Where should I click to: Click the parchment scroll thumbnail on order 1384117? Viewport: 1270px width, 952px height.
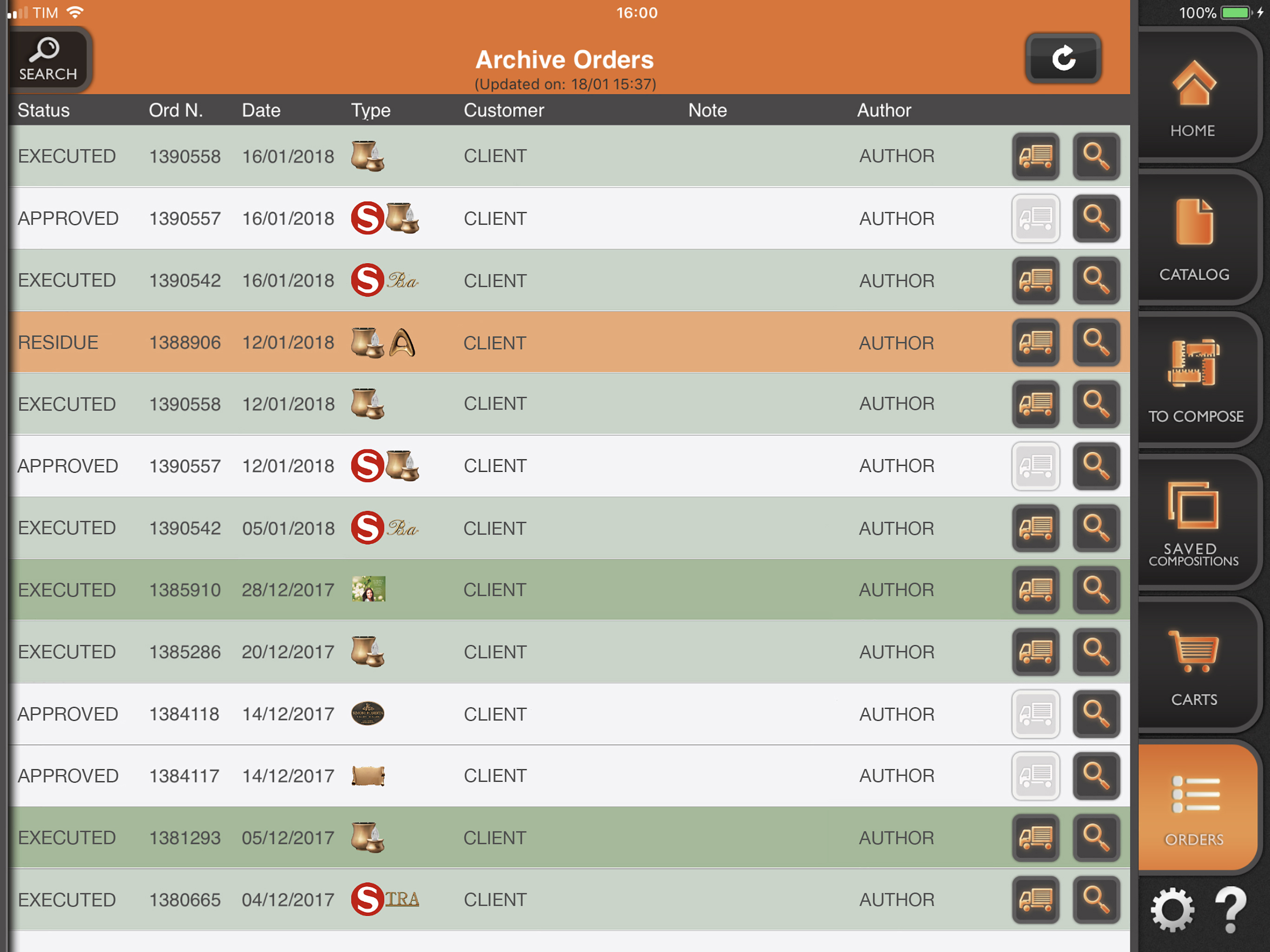coord(368,776)
